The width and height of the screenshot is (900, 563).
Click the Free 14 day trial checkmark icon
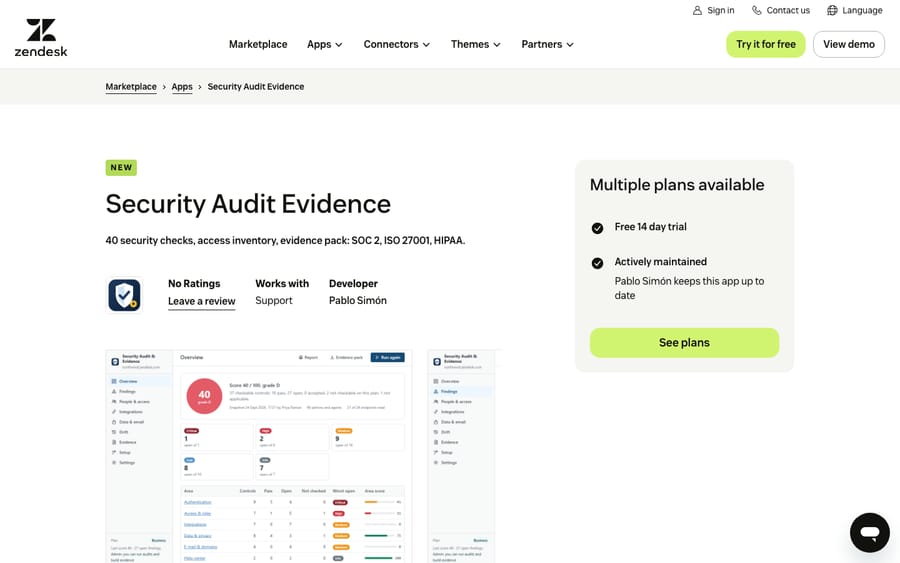coord(597,228)
